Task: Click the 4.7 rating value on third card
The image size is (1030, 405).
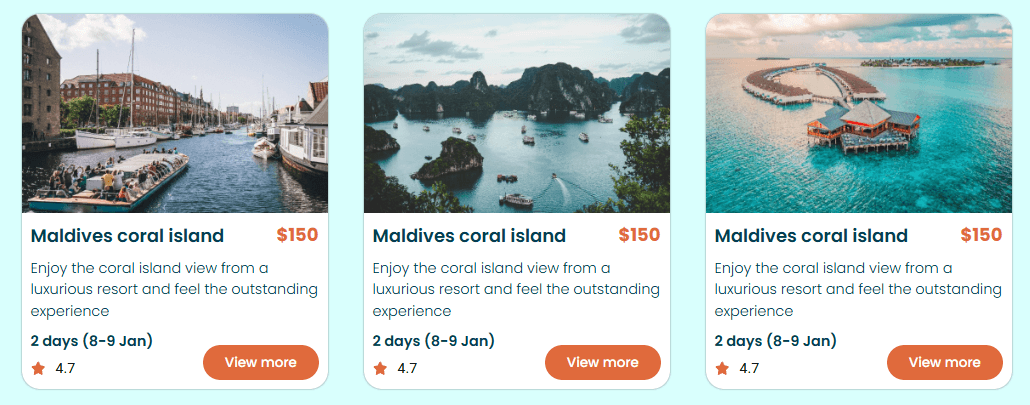Action: point(749,368)
